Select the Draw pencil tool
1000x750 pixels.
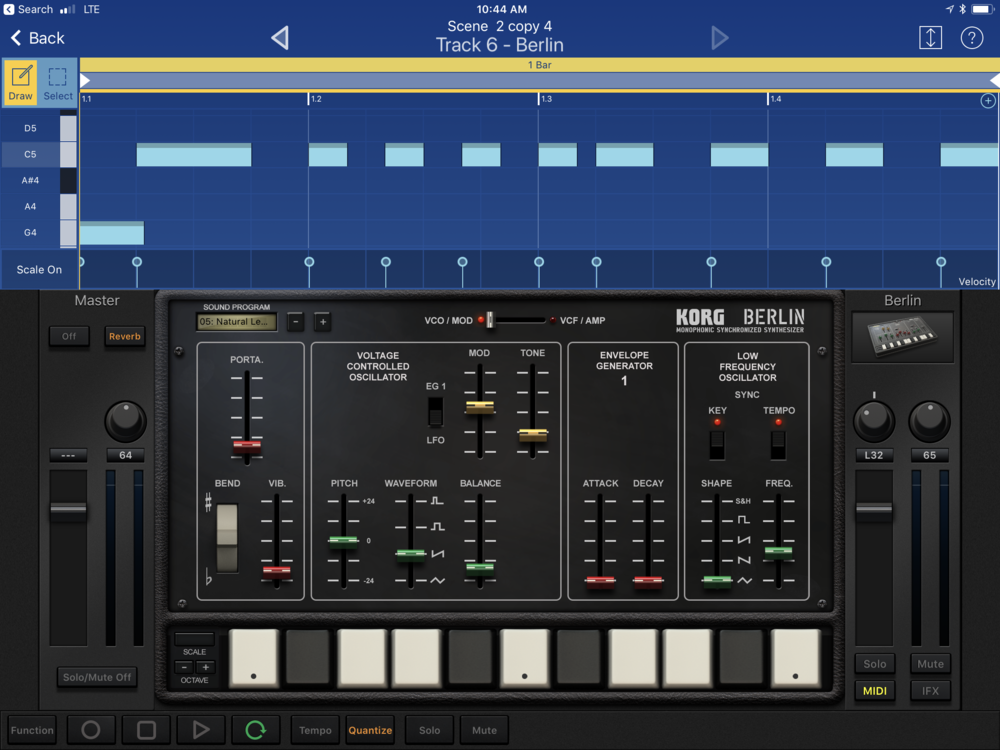[x=20, y=82]
